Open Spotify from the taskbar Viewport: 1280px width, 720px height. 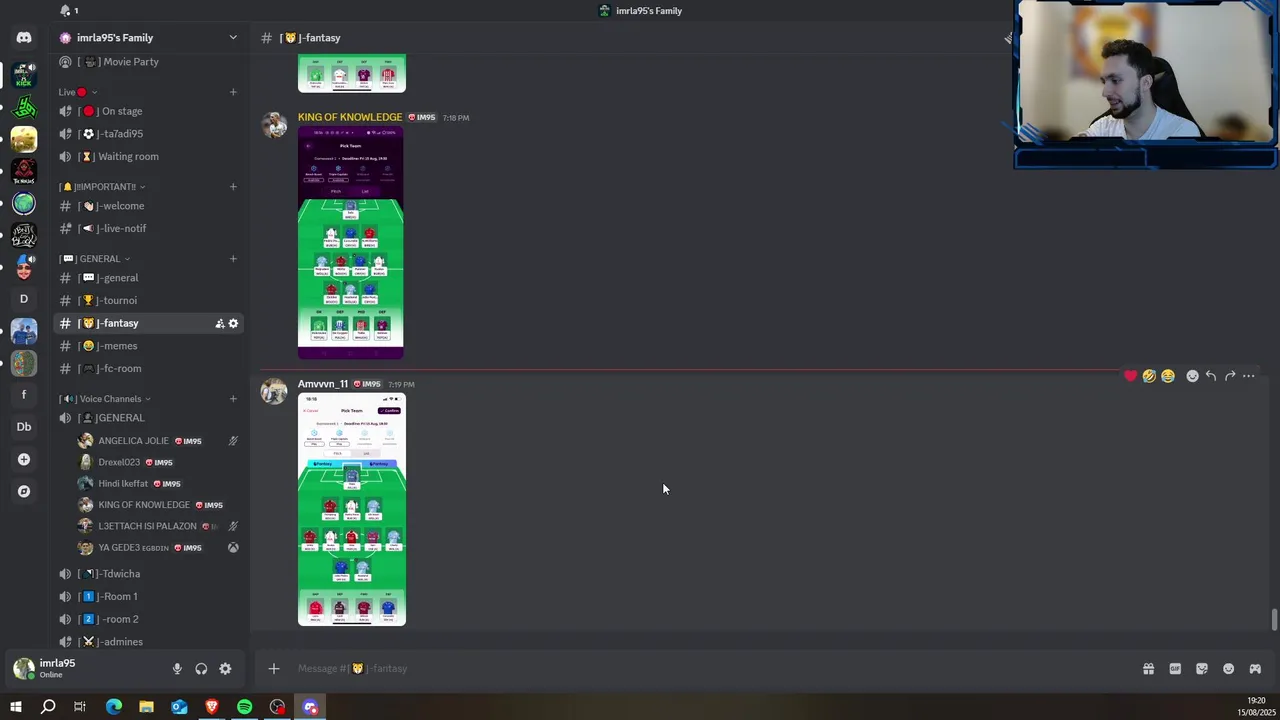[x=244, y=707]
